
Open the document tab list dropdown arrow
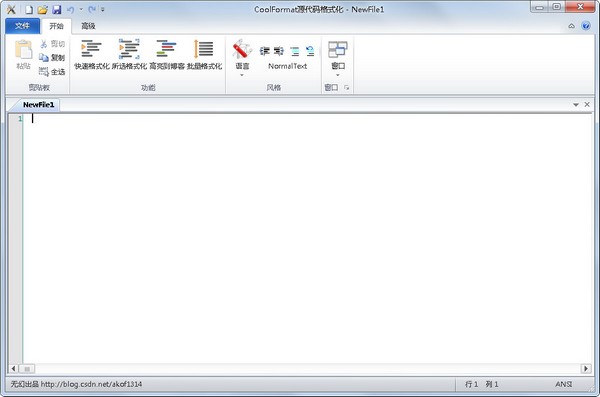pyautogui.click(x=576, y=105)
